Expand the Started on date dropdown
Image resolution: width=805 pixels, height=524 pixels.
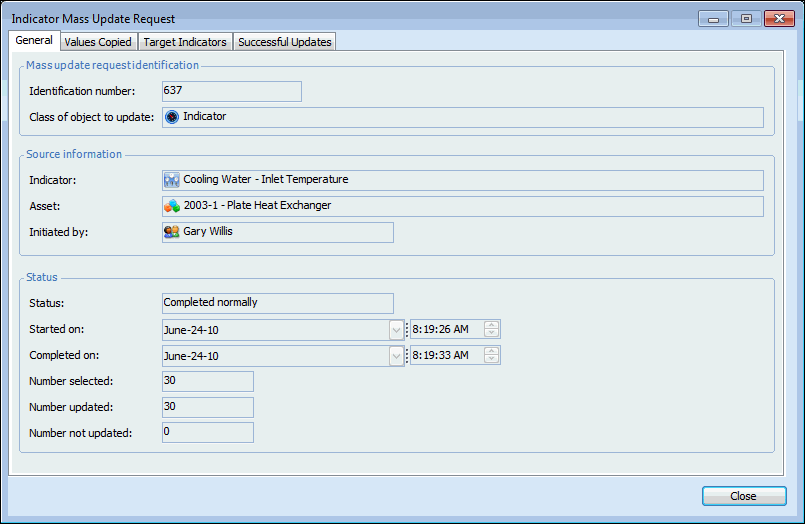[396, 330]
